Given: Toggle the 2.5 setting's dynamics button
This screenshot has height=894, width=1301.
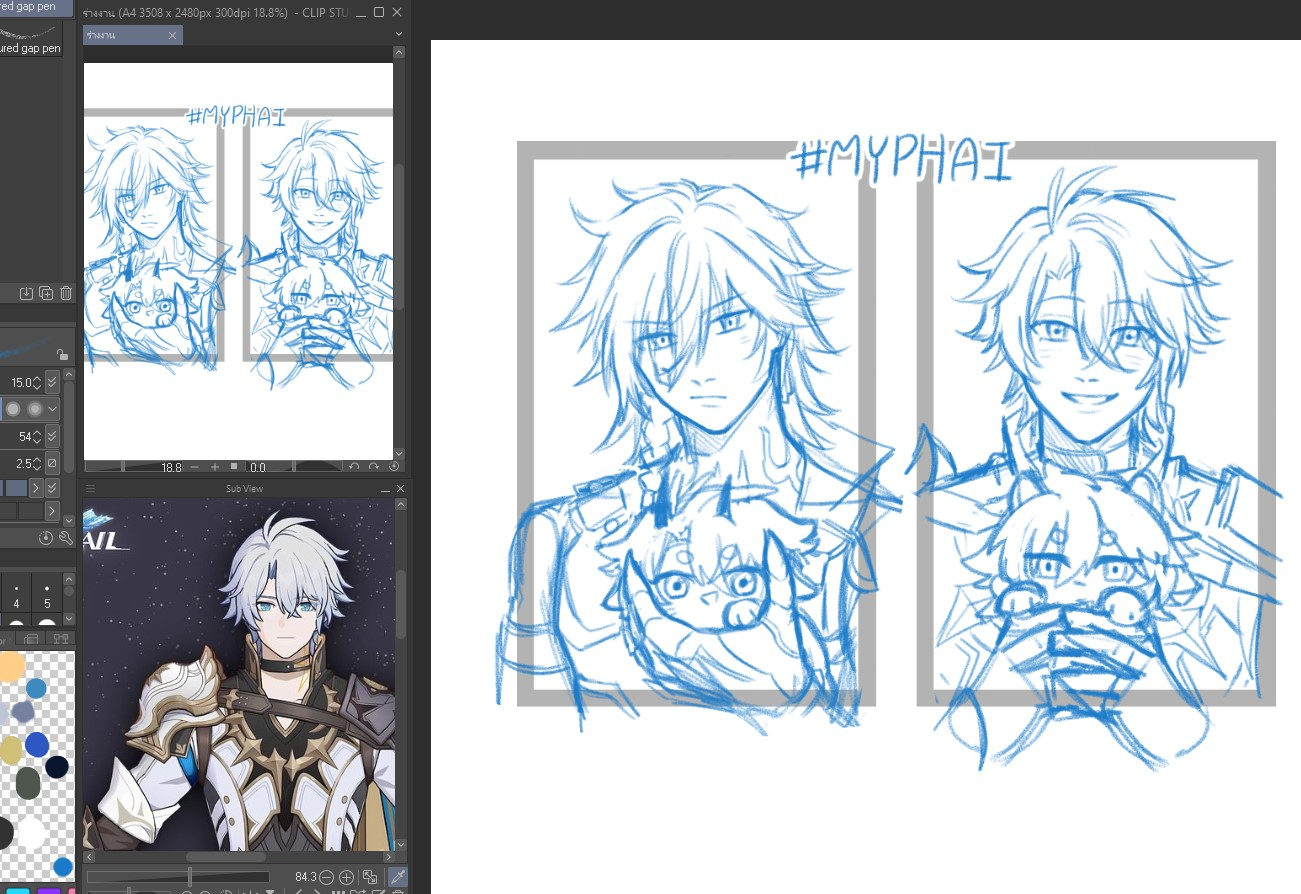Looking at the screenshot, I should [52, 463].
